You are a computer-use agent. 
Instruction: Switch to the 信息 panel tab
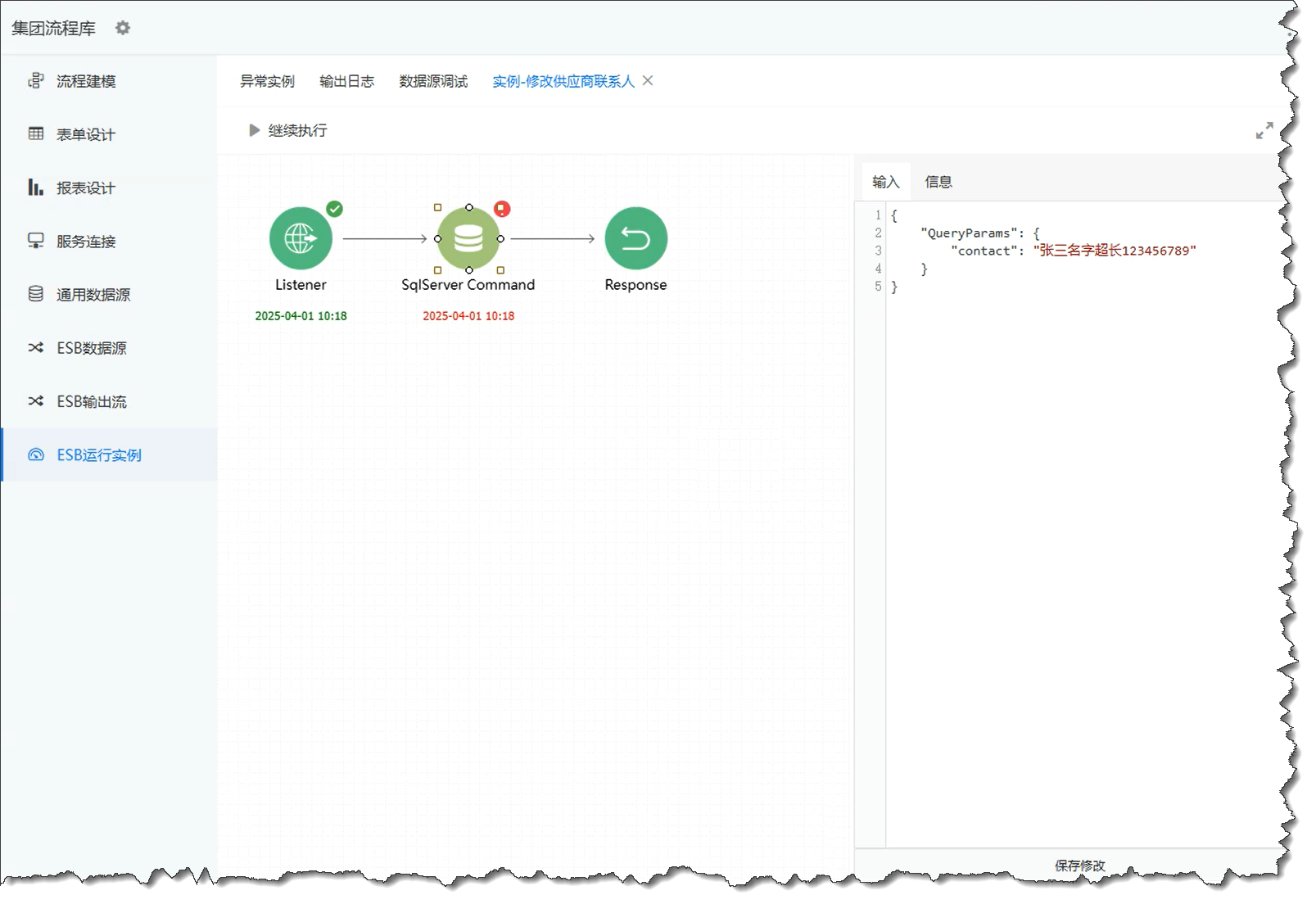938,182
